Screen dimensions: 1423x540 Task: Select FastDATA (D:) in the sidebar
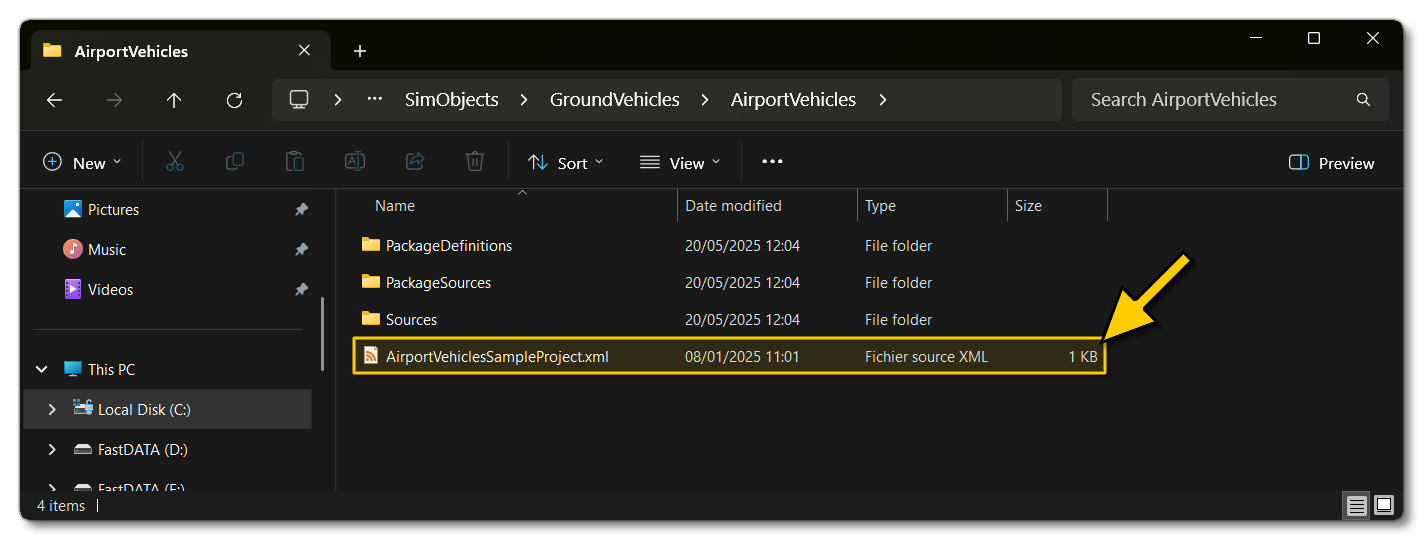tap(143, 450)
